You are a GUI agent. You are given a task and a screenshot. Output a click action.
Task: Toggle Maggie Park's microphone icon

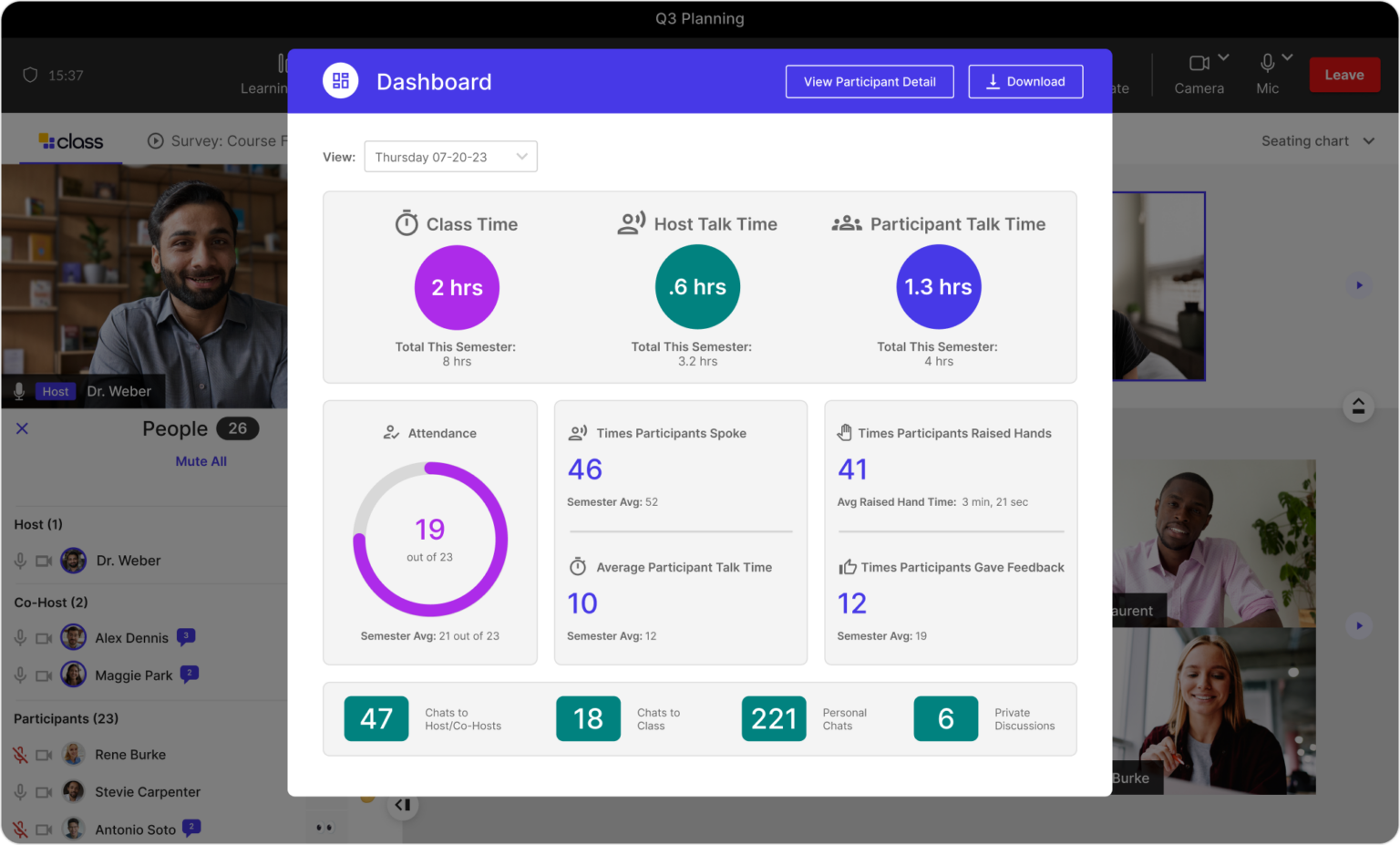click(x=20, y=675)
